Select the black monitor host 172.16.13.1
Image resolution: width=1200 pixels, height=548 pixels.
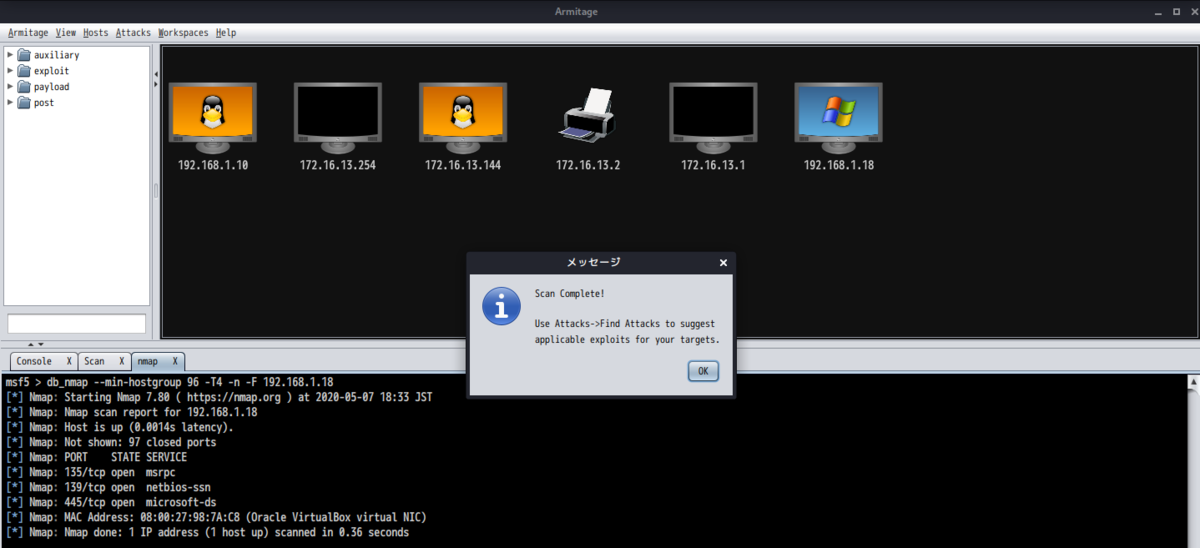tap(713, 116)
